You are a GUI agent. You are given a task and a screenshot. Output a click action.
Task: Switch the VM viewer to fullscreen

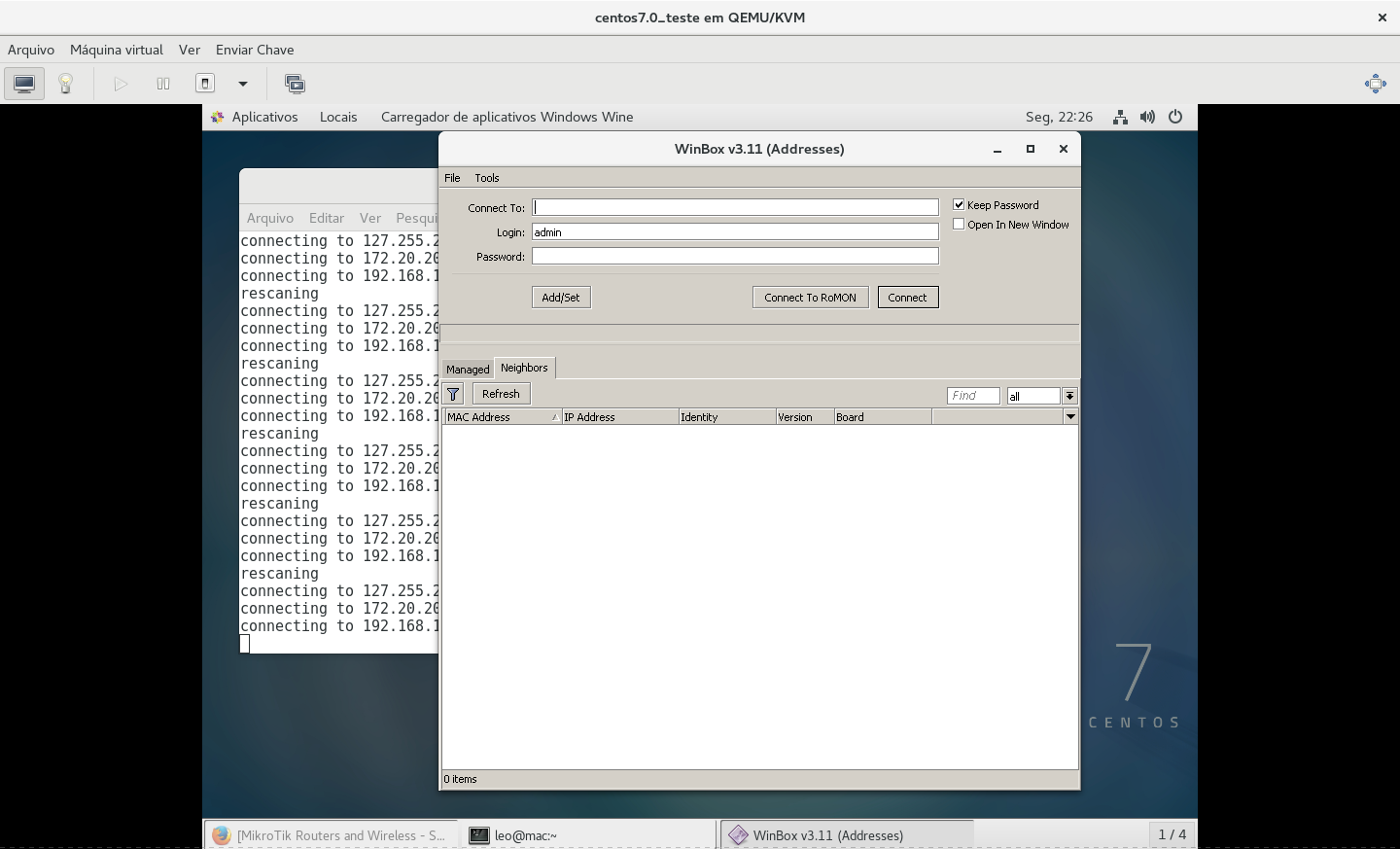pos(1375,84)
